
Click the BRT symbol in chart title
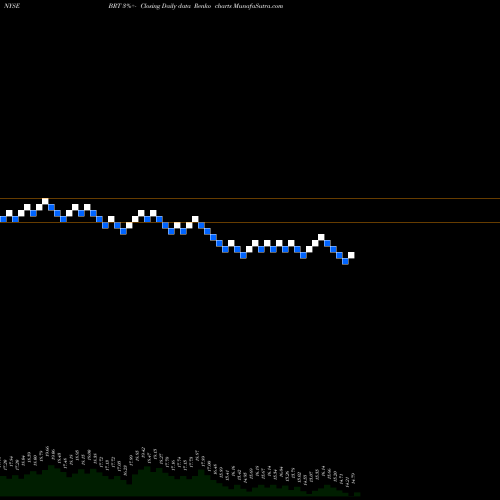tap(114, 6)
